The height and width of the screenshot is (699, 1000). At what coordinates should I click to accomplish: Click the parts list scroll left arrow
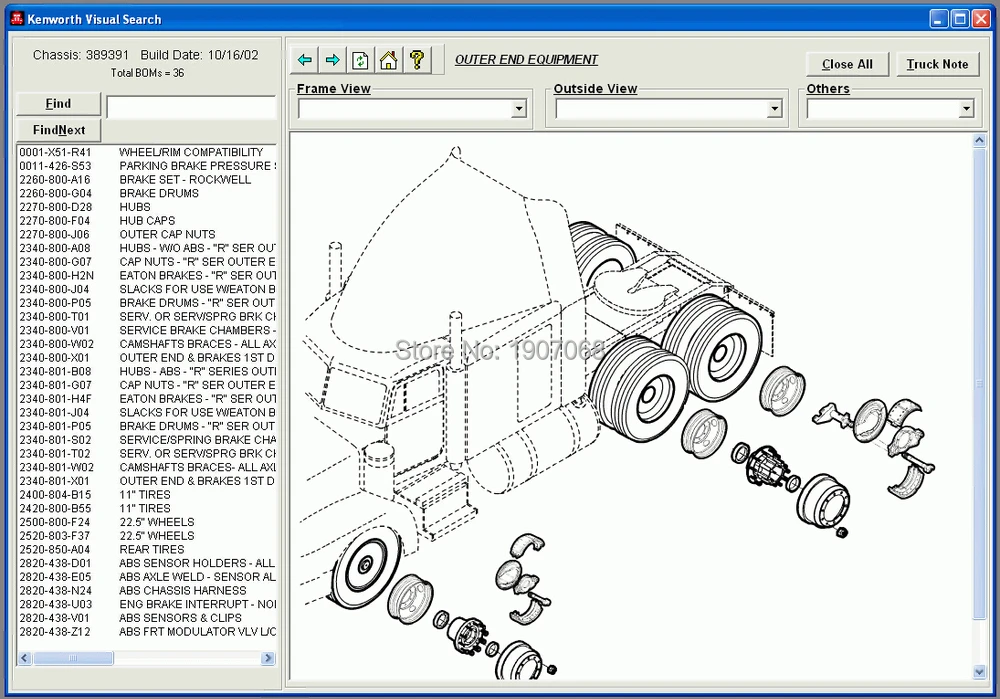[24, 658]
